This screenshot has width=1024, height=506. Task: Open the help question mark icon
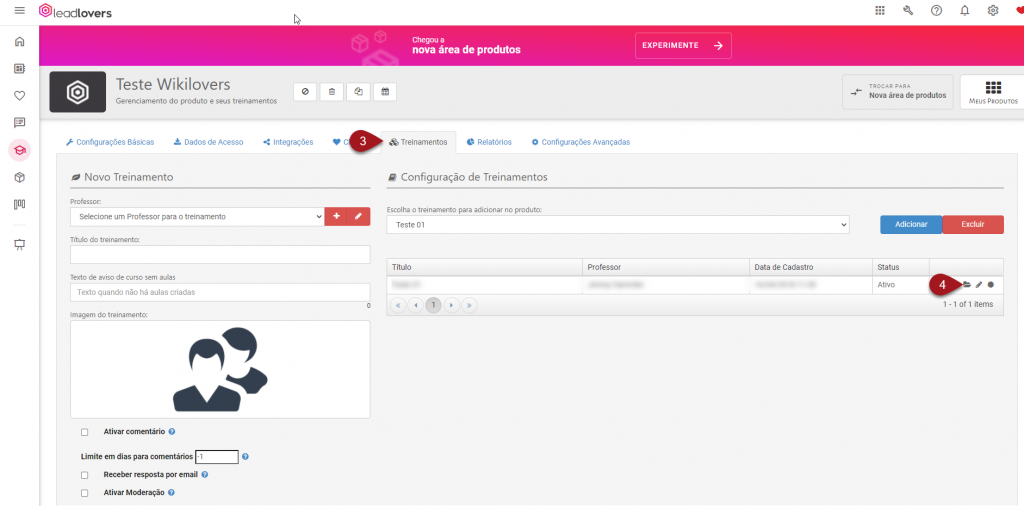(936, 11)
